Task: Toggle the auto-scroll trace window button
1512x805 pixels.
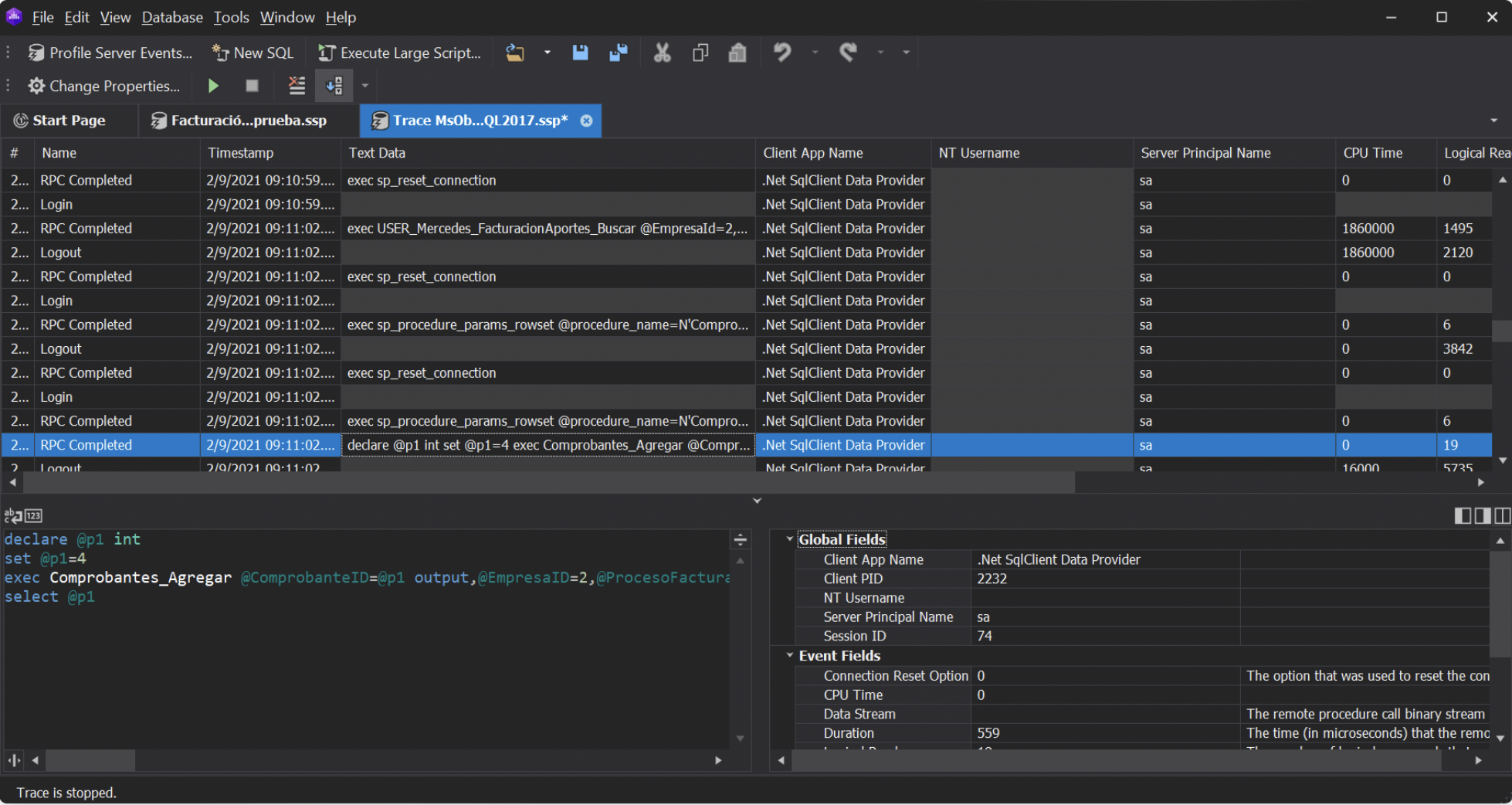Action: coord(334,86)
